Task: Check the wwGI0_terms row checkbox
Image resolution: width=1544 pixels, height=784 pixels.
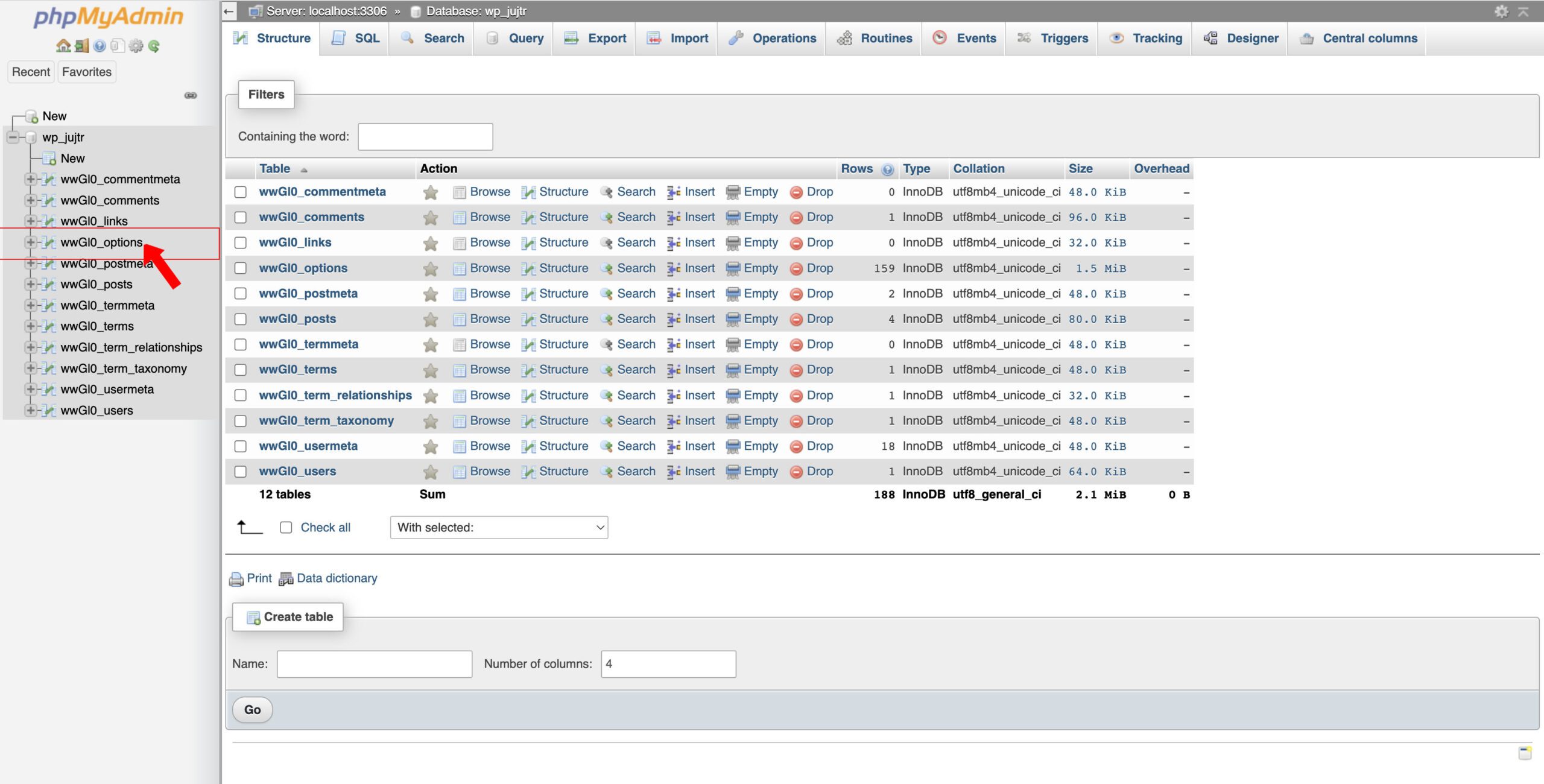Action: 241,370
